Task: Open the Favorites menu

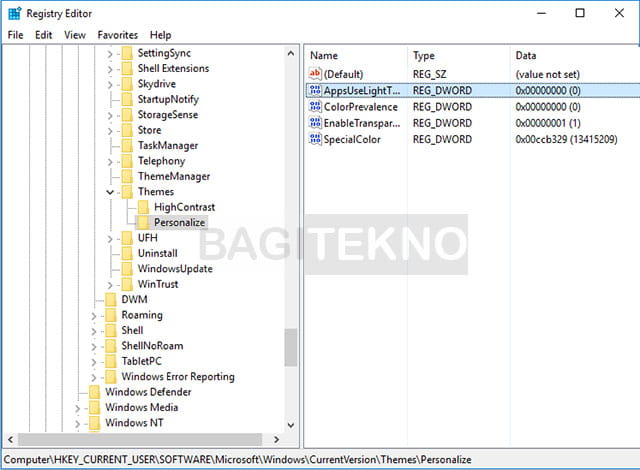Action: 118,35
